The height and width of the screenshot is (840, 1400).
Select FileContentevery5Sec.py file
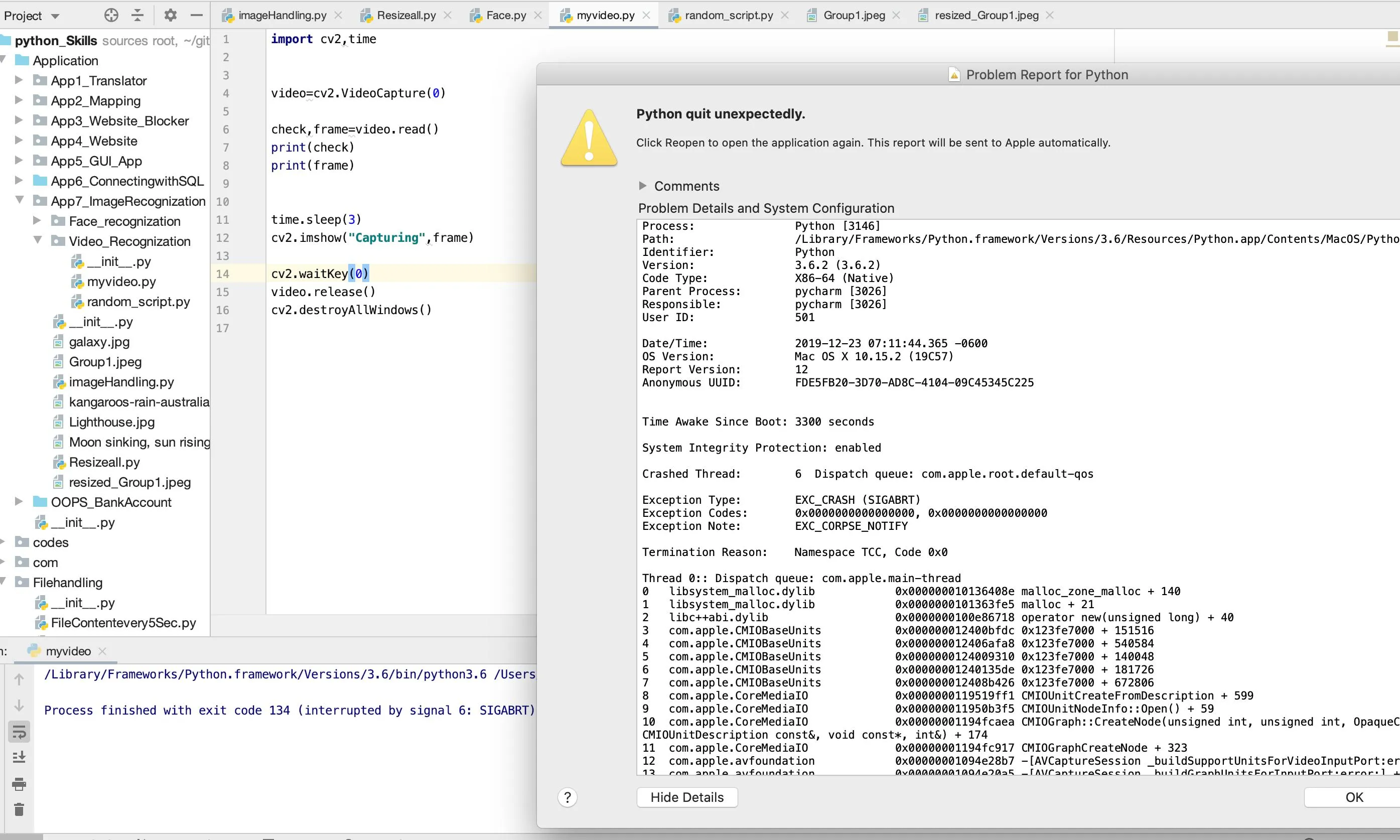click(x=123, y=623)
